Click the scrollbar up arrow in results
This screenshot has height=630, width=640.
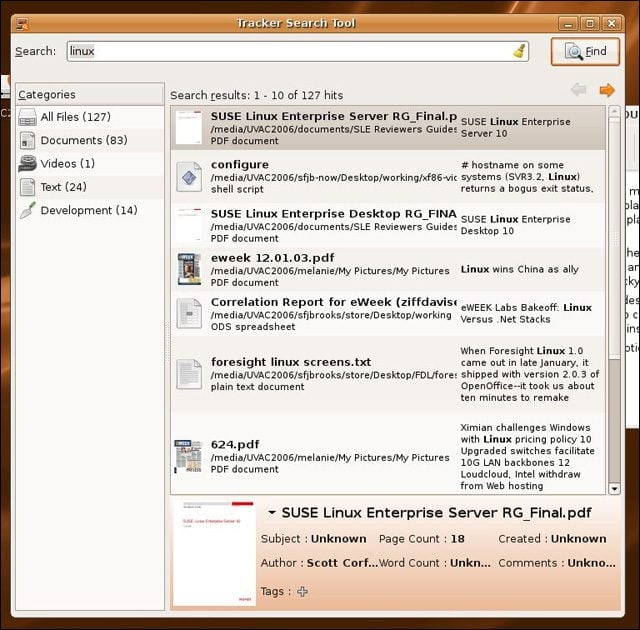(614, 111)
